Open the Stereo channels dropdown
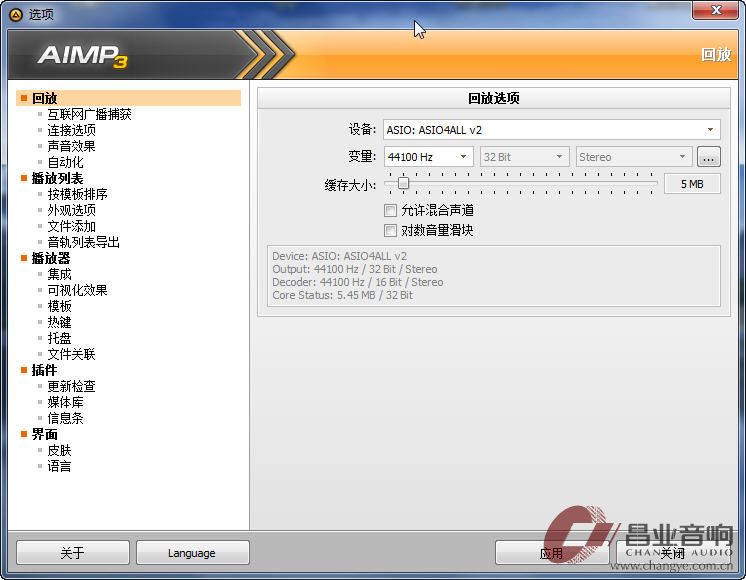The width and height of the screenshot is (746, 580). [x=634, y=157]
